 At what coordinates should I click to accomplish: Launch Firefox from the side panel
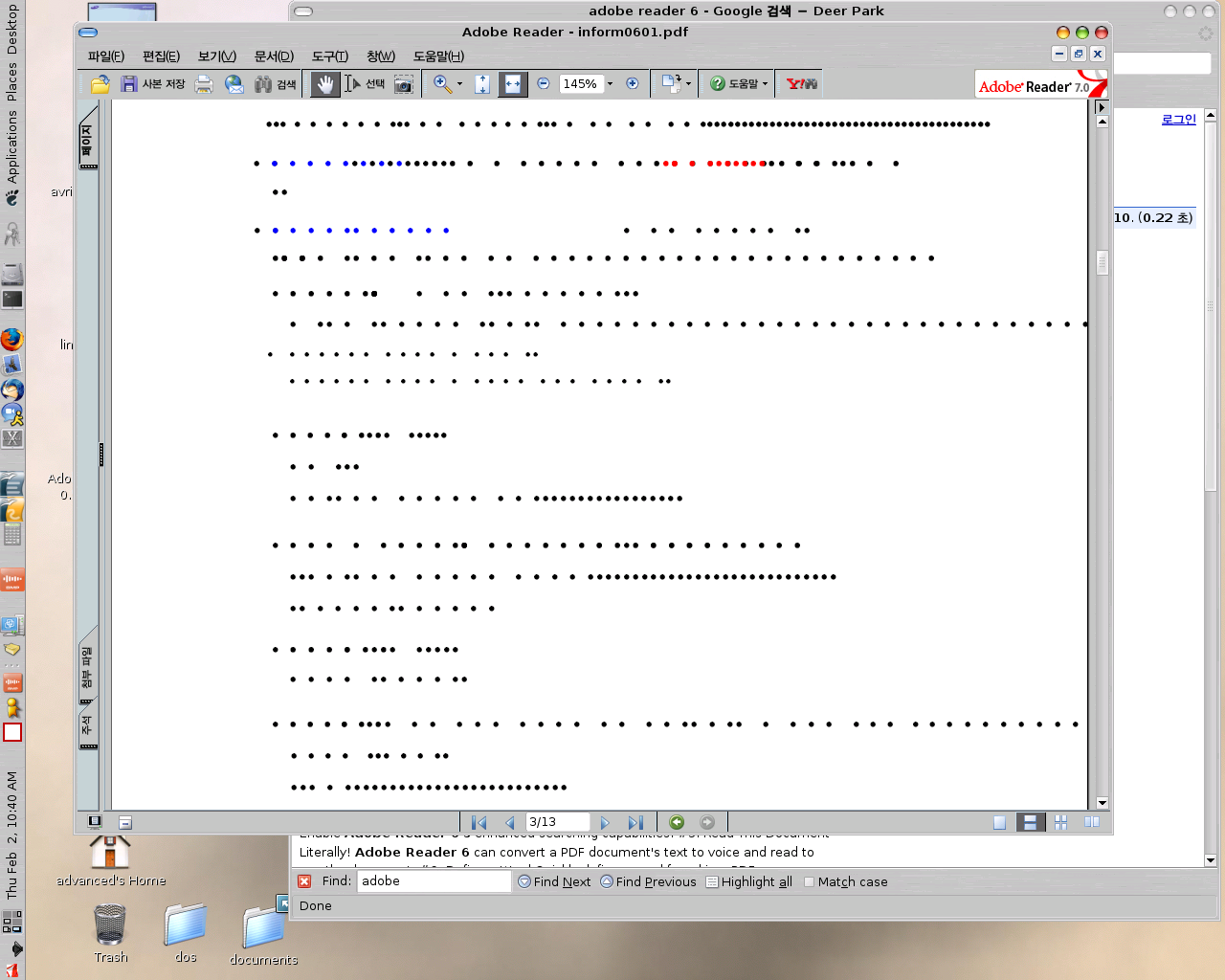(x=11, y=340)
